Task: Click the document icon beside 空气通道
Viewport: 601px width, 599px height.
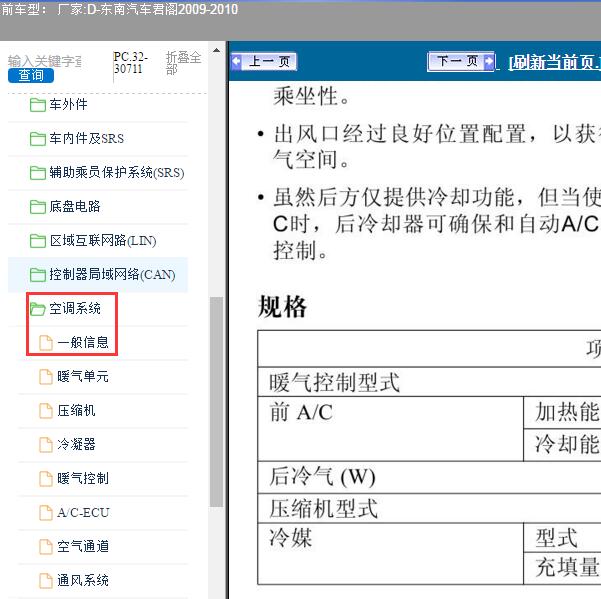Action: [x=46, y=546]
